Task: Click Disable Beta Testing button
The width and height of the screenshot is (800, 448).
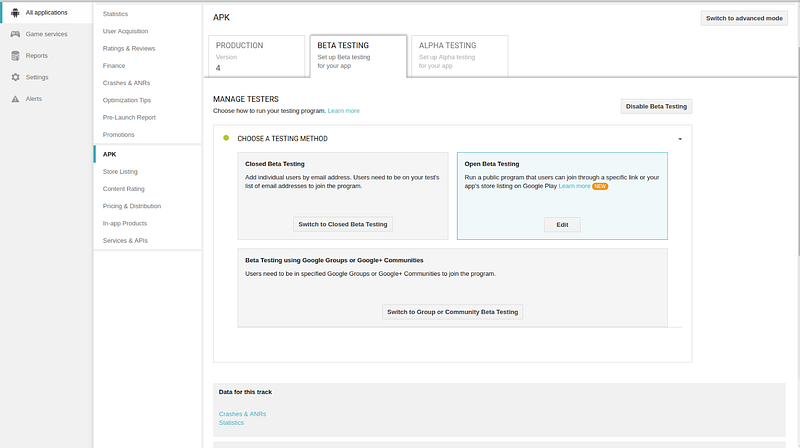Action: (656, 107)
